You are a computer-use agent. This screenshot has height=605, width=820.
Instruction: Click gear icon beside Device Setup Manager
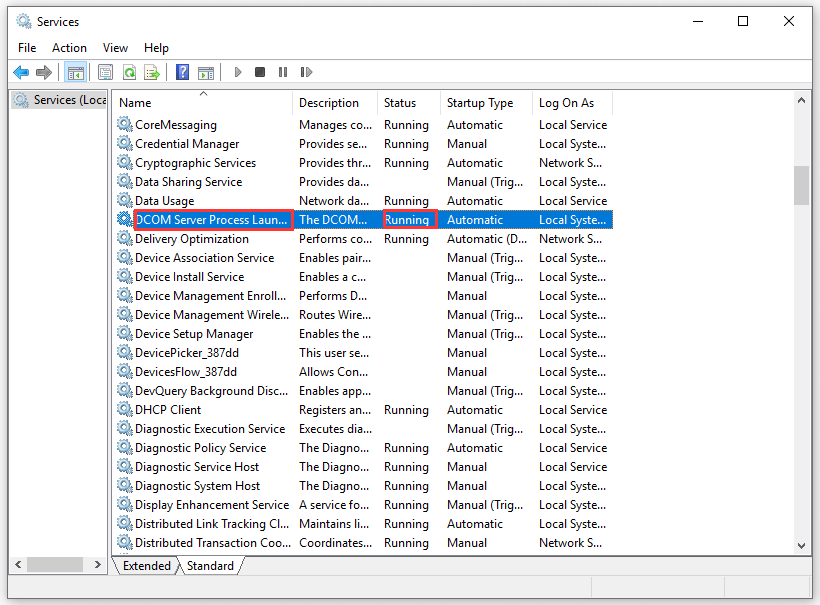124,333
